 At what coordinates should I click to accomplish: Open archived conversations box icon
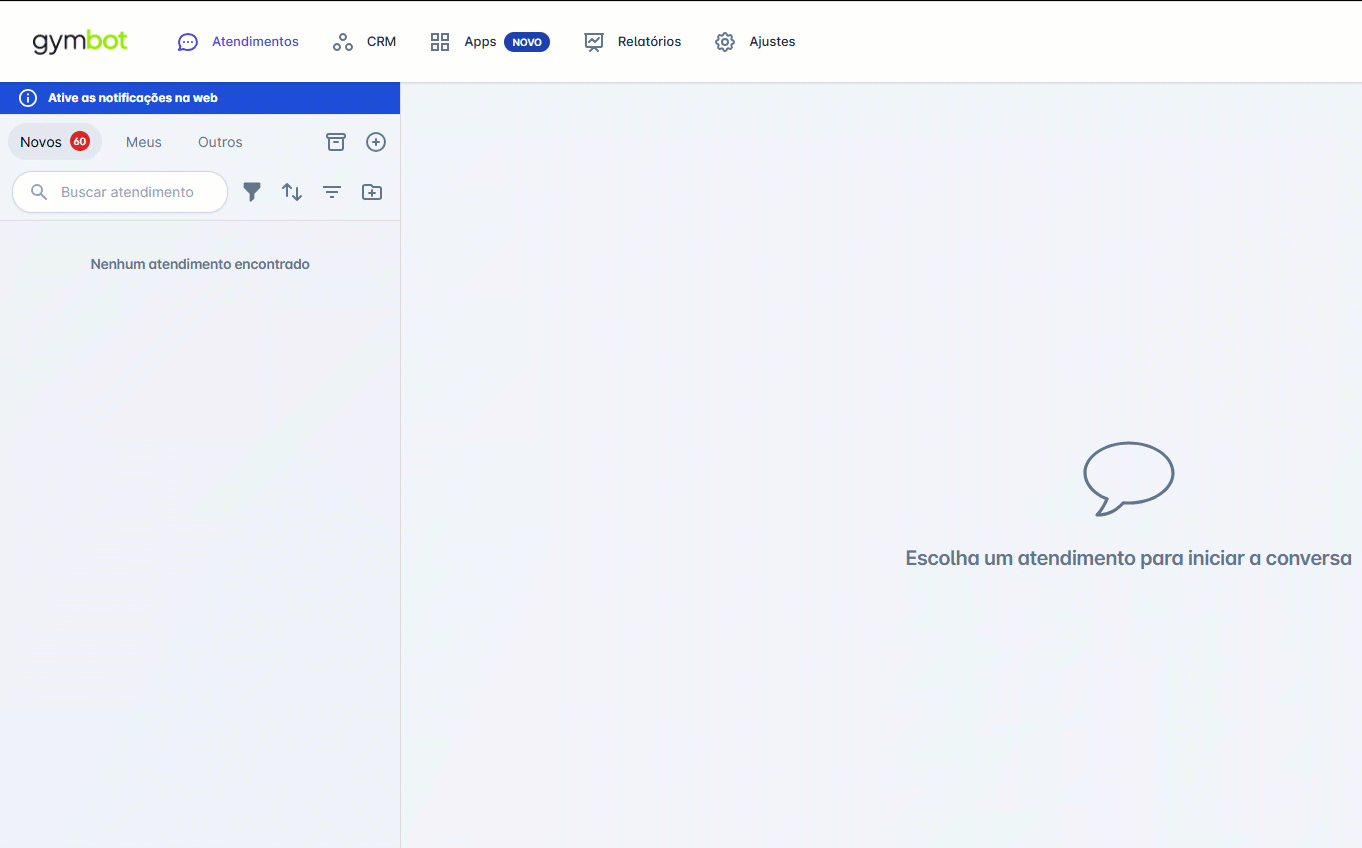336,142
